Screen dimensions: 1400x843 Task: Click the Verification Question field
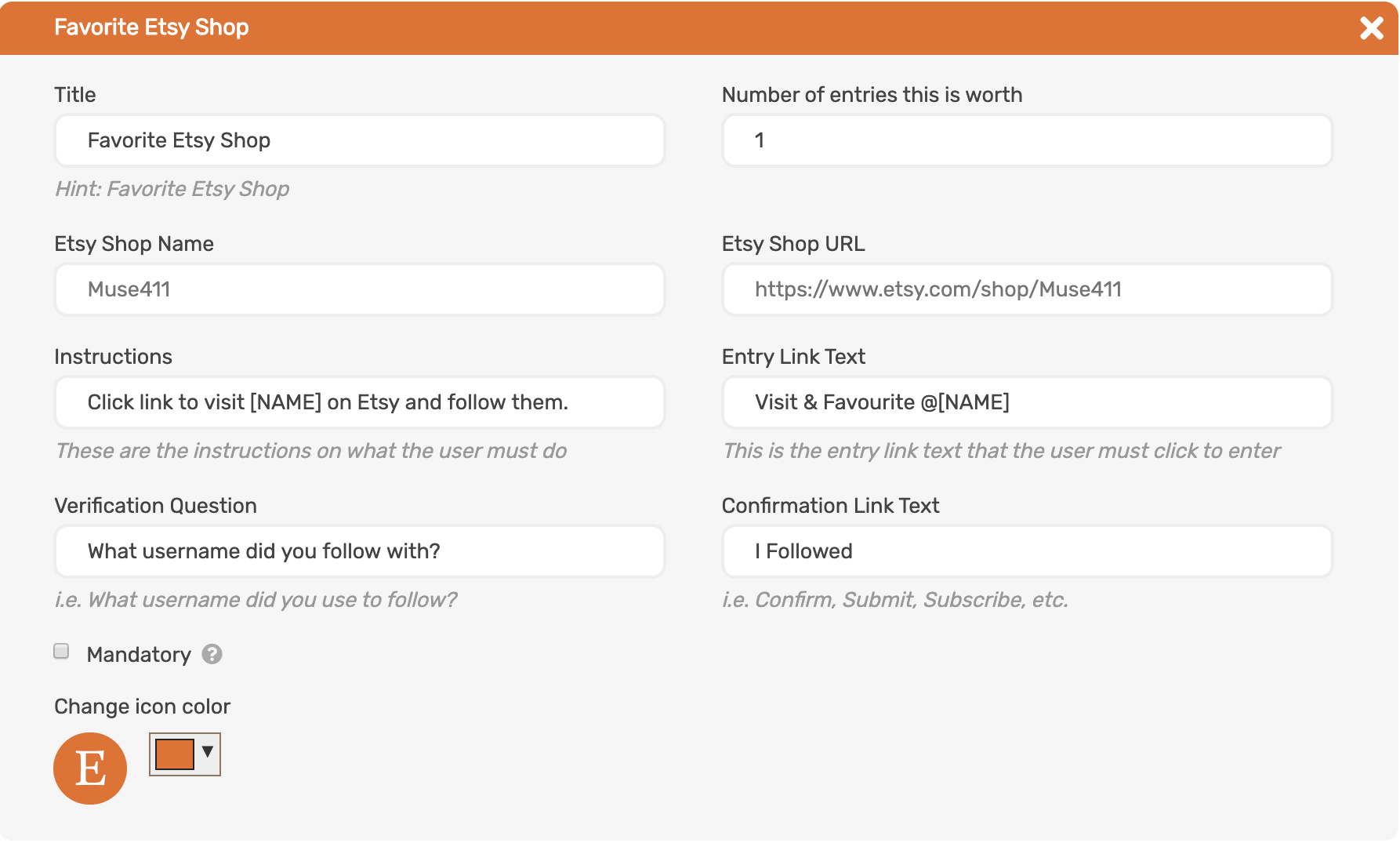[x=359, y=551]
